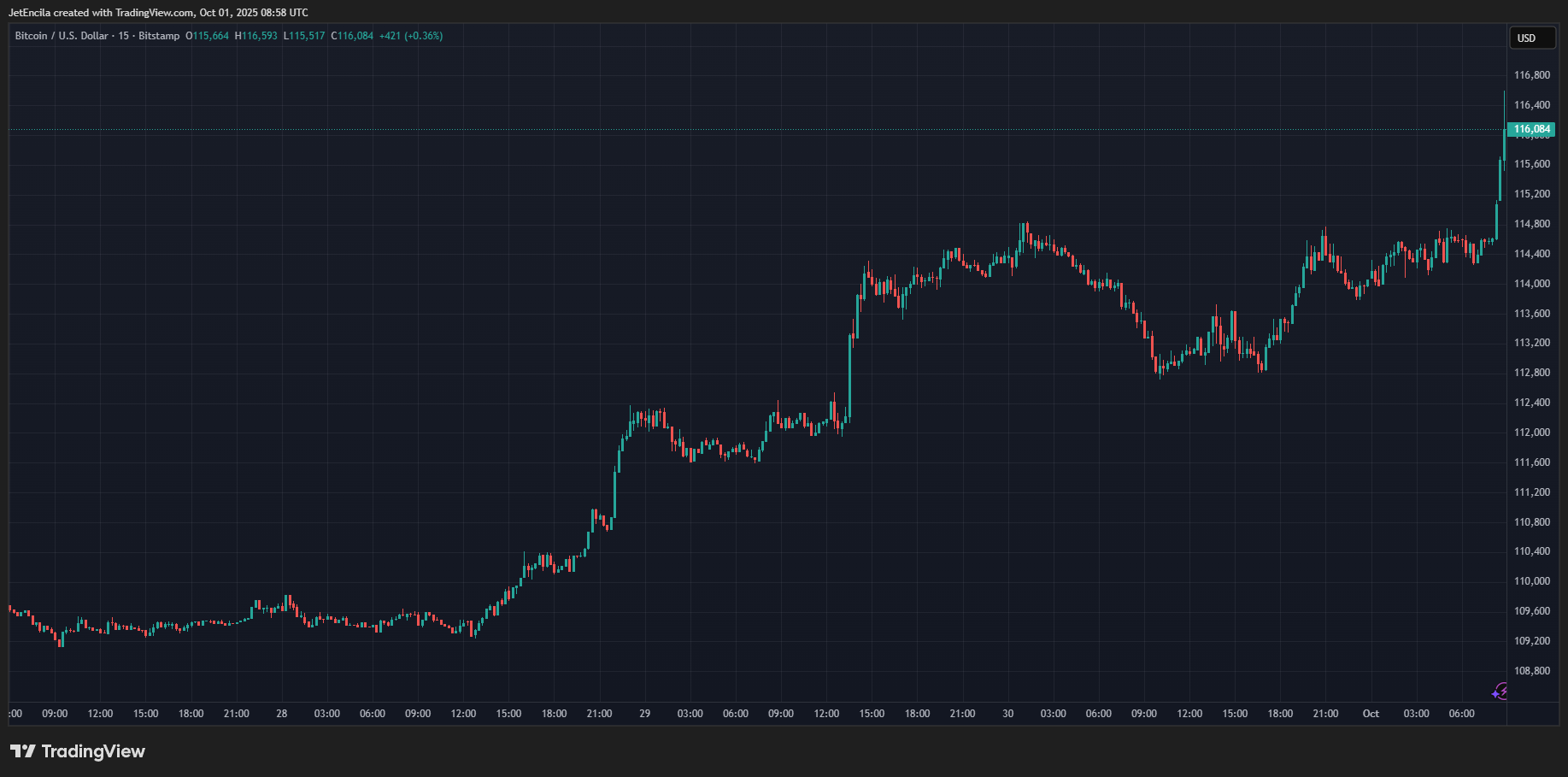Image resolution: width=1568 pixels, height=777 pixels.
Task: Open the USD currency selector
Action: pos(1530,38)
